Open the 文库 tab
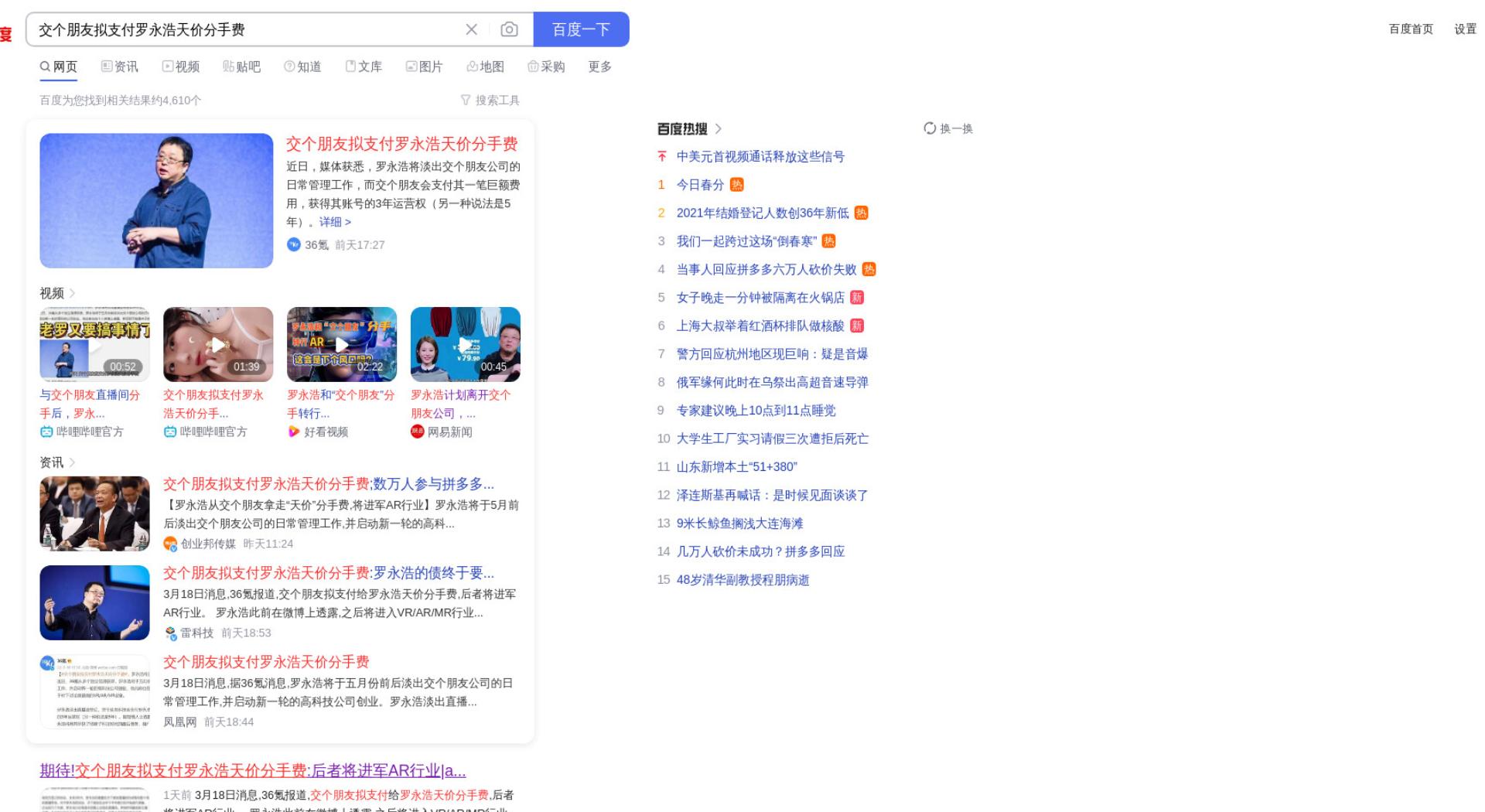 click(x=364, y=67)
